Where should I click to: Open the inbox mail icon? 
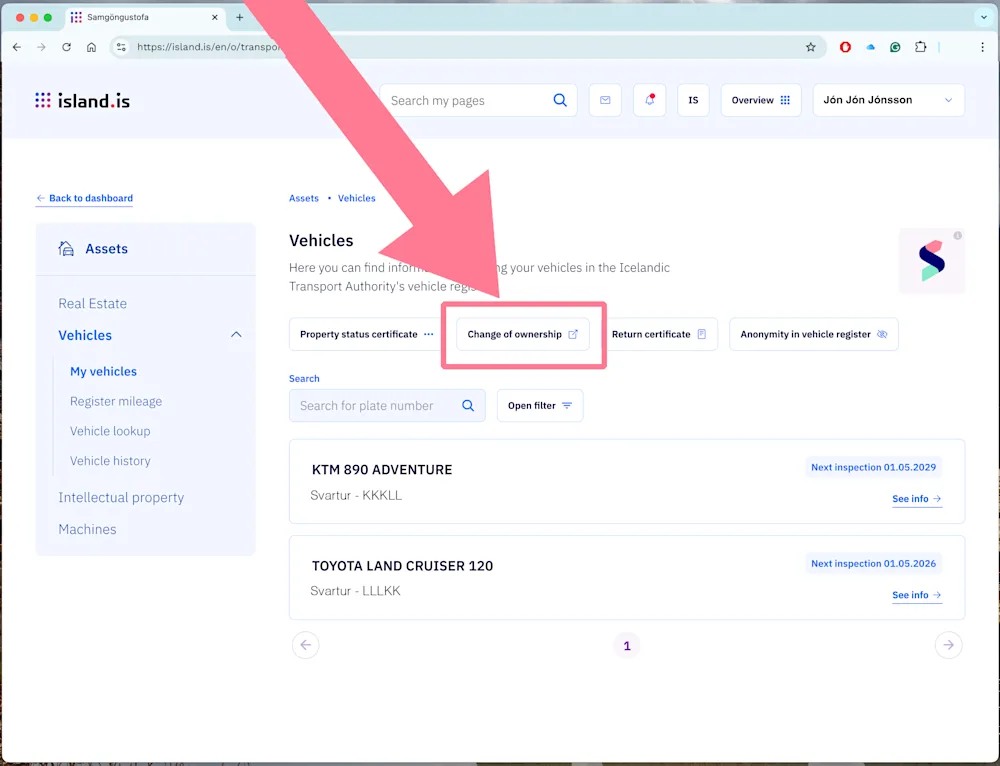point(605,100)
